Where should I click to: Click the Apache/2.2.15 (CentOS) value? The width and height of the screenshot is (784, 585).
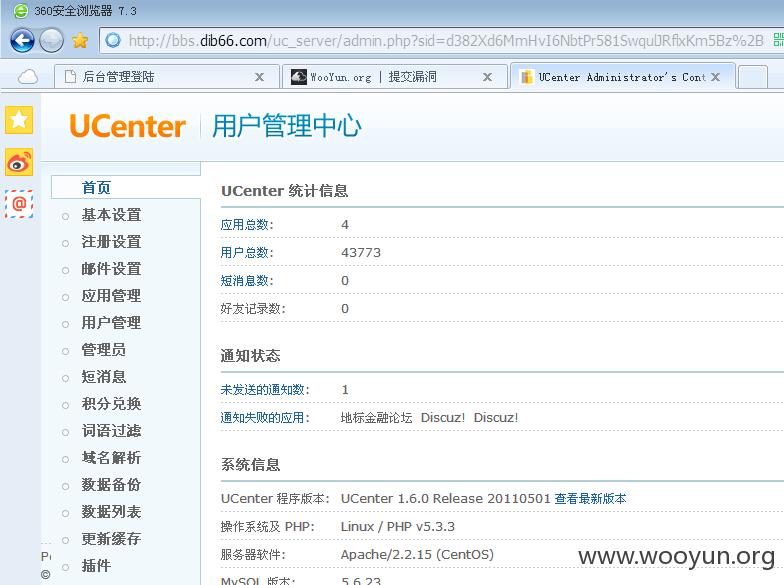[x=417, y=555]
